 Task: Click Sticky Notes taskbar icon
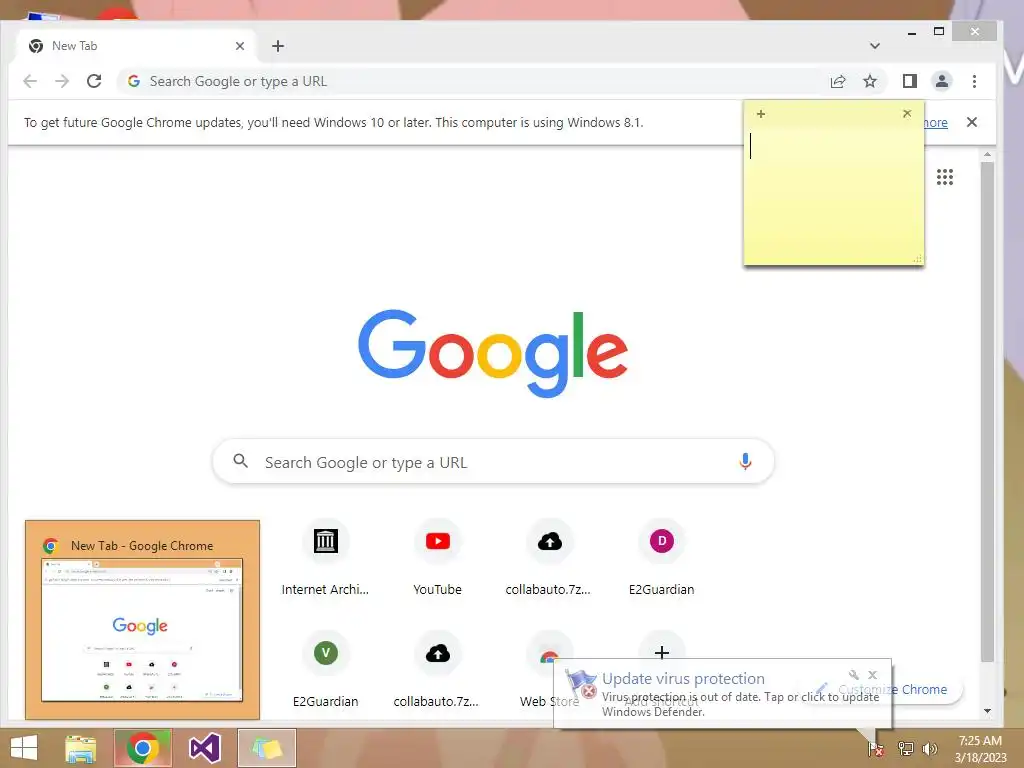266,748
